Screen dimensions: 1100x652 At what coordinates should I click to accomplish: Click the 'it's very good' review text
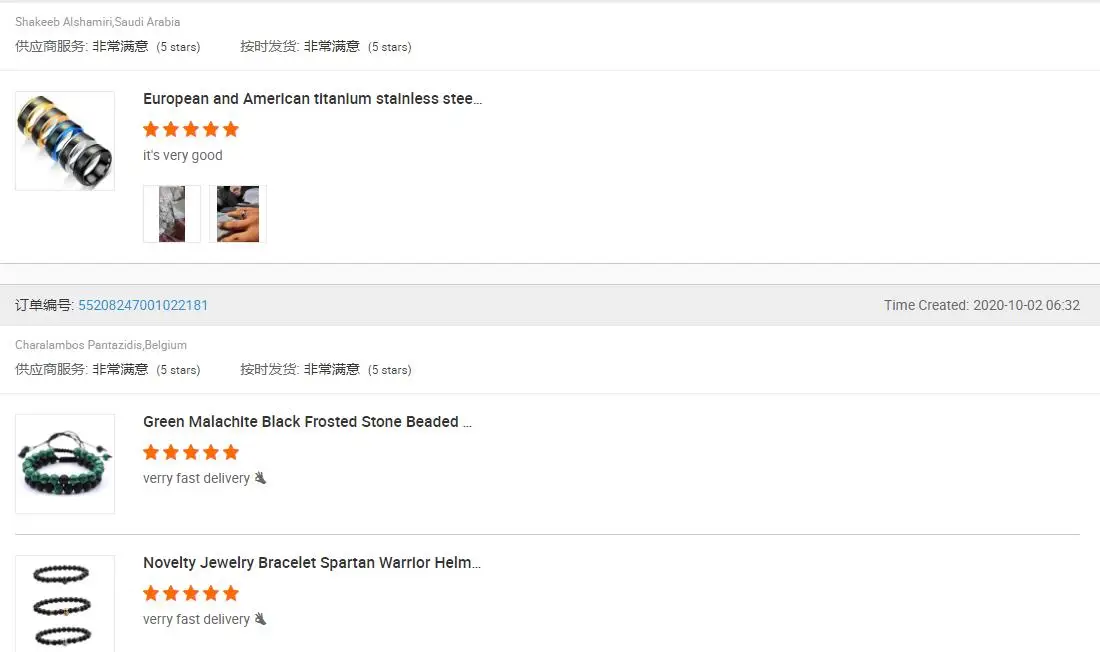[182, 155]
